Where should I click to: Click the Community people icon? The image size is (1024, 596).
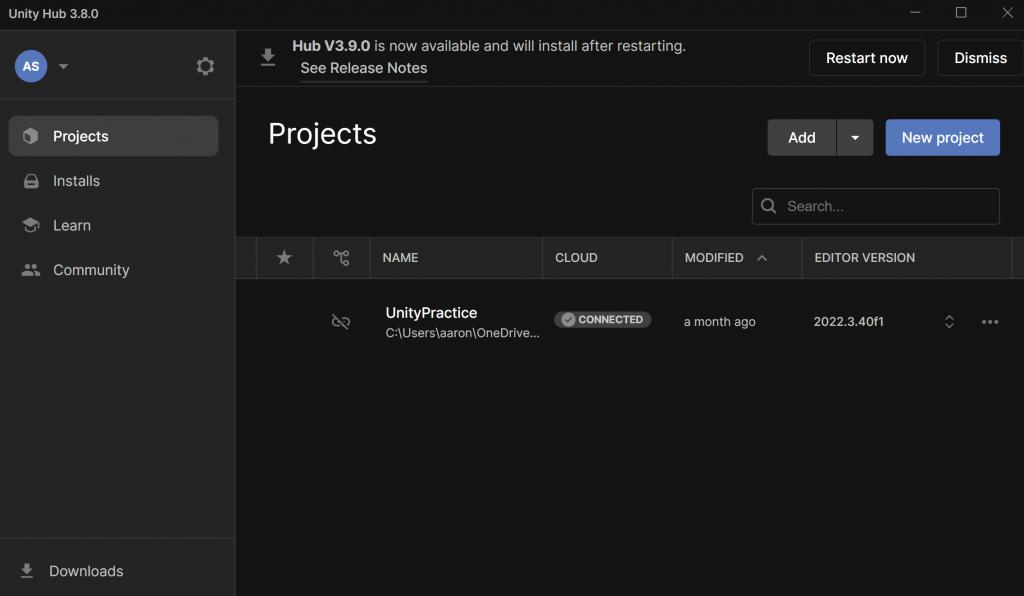tap(31, 270)
